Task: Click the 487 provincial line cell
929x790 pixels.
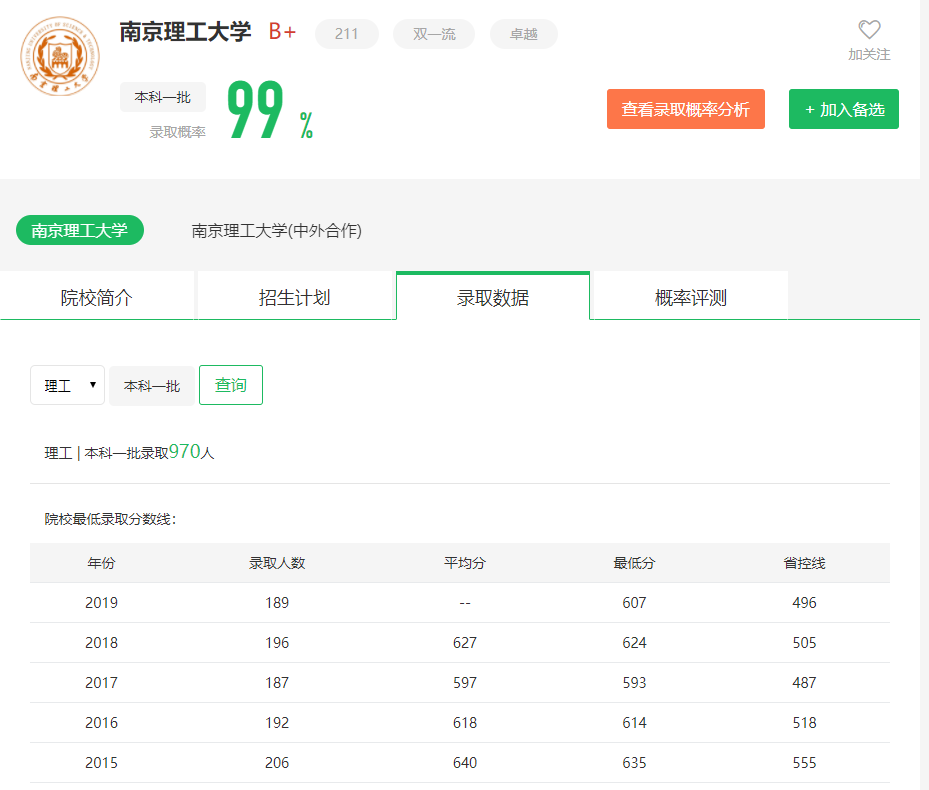Action: click(x=805, y=683)
